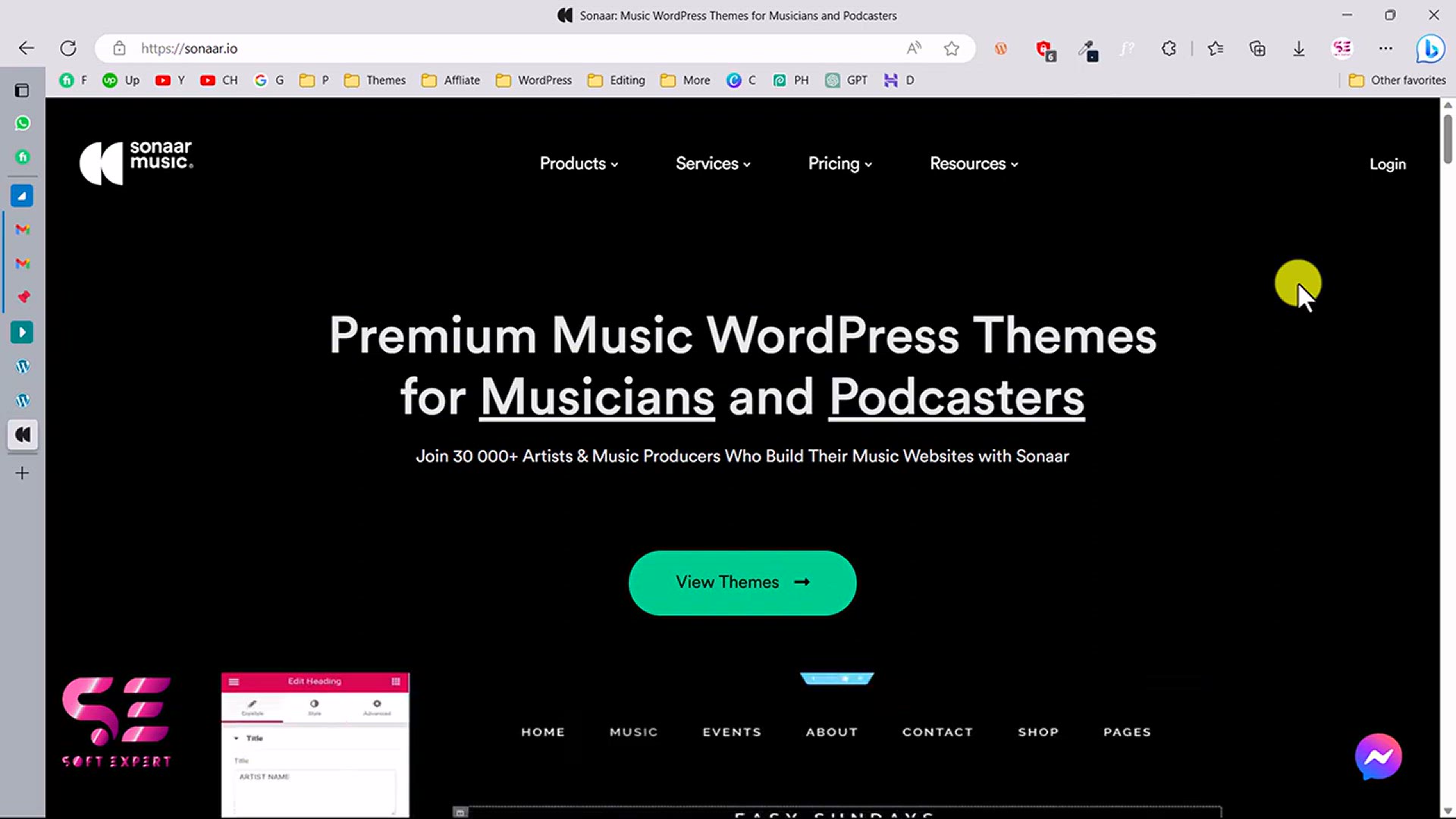Open the tab actions icon in sidebar
The height and width of the screenshot is (819, 1456).
pos(22,90)
